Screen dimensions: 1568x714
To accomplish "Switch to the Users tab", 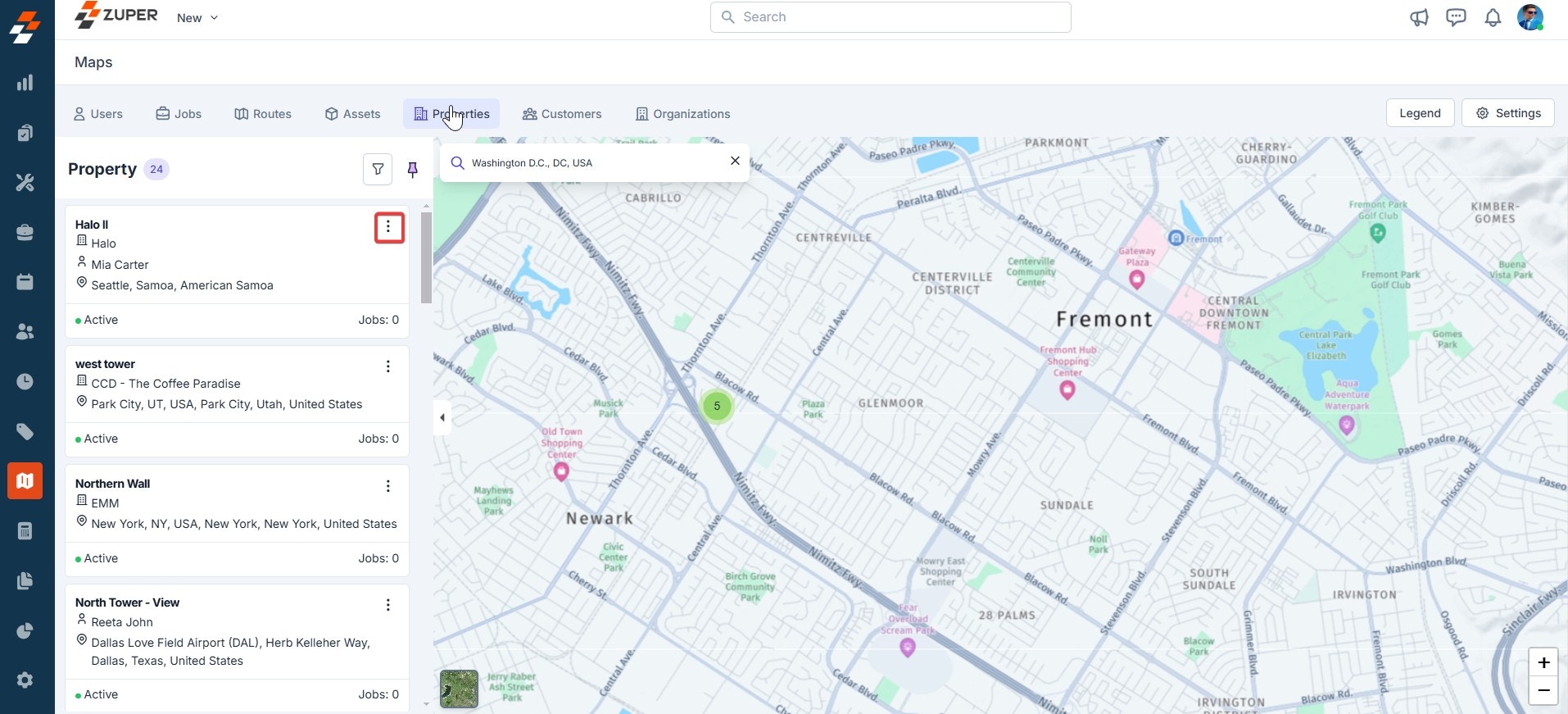I will (98, 114).
